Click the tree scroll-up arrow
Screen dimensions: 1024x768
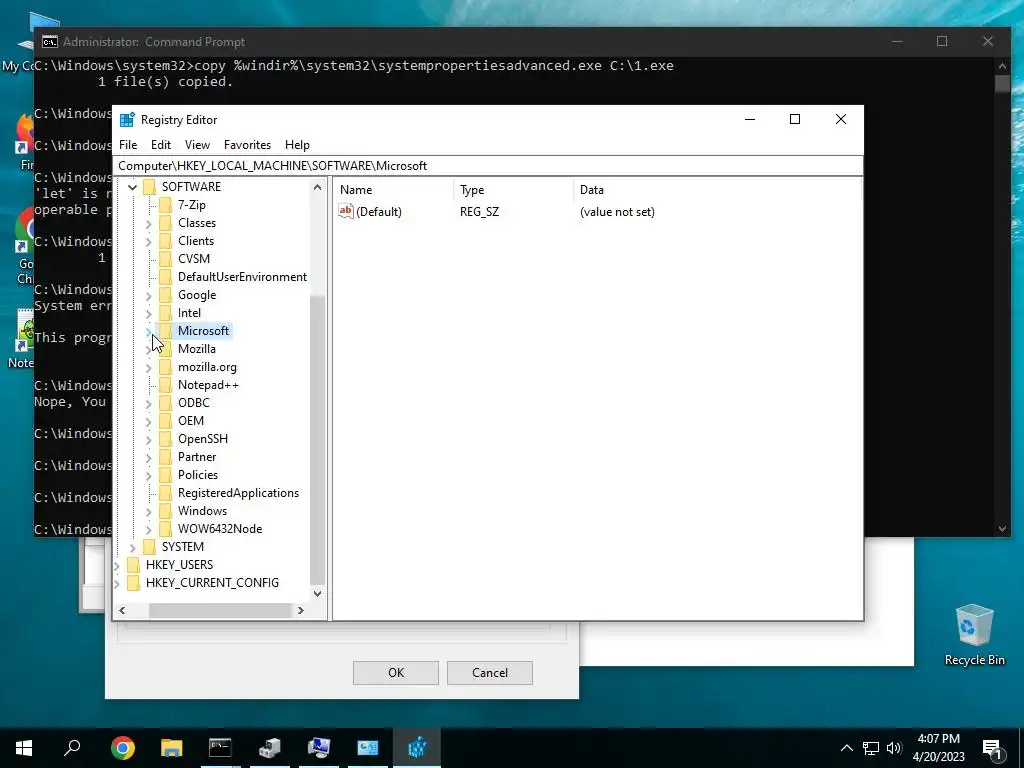pyautogui.click(x=317, y=187)
